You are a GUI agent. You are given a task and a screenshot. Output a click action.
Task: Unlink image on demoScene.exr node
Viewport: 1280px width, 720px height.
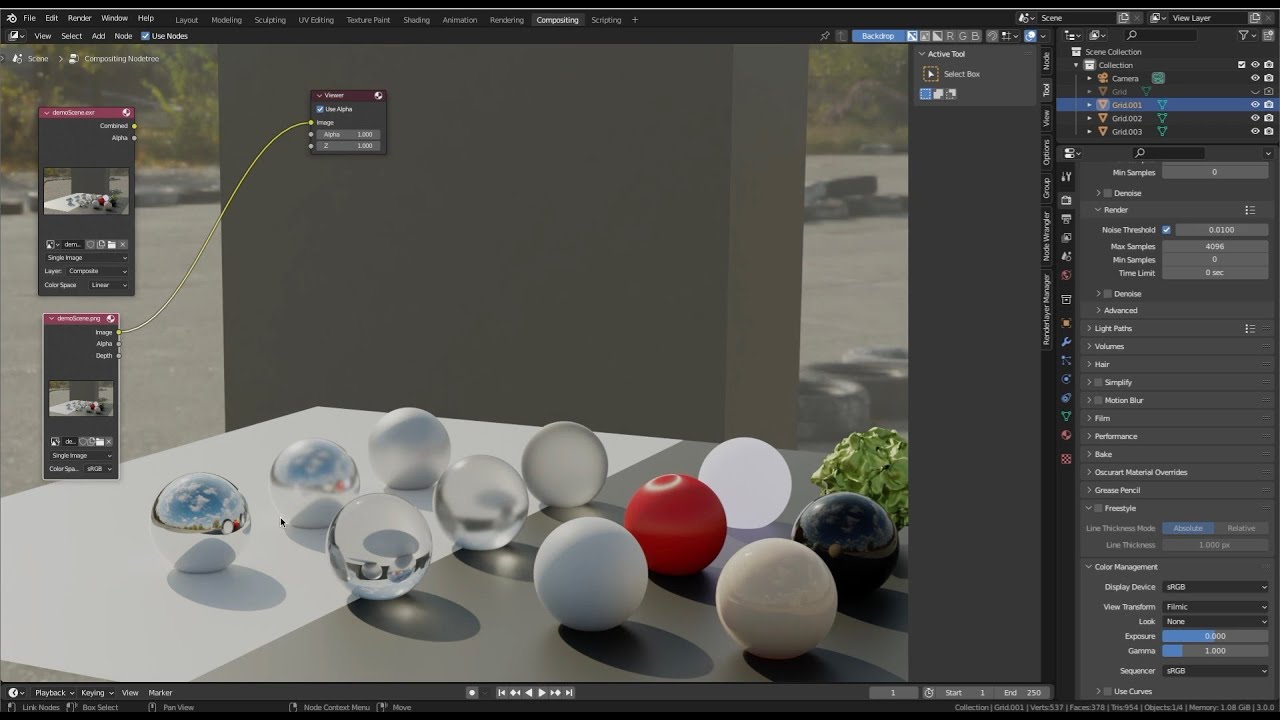pos(123,245)
